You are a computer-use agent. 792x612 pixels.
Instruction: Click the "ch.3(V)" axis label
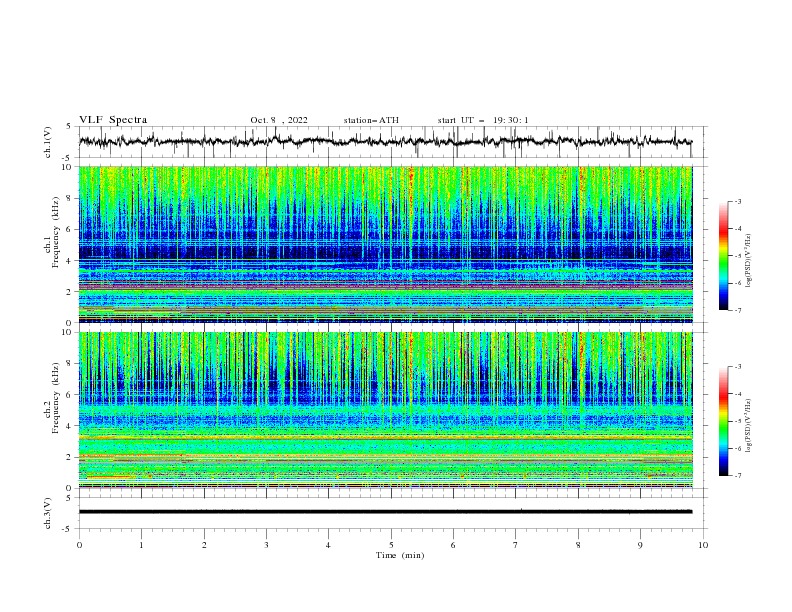tap(48, 514)
